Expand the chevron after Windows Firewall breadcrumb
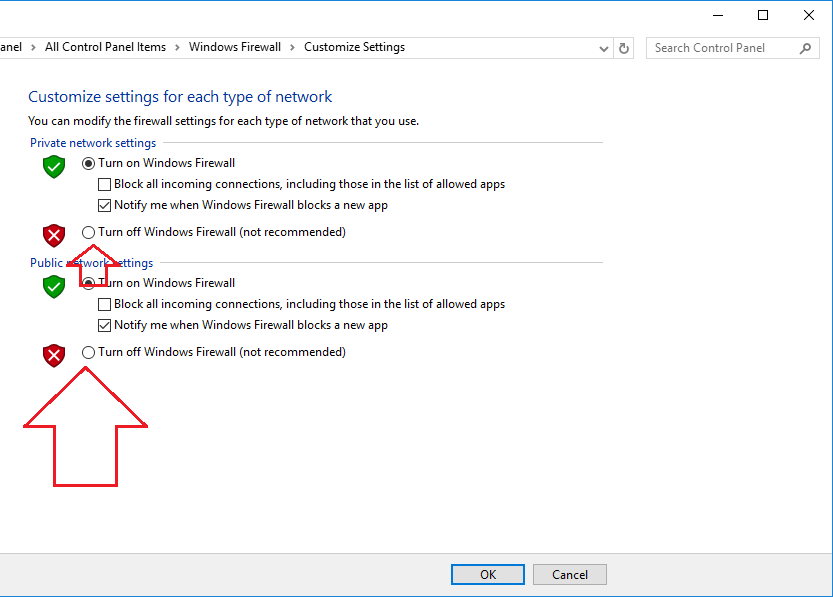 292,47
